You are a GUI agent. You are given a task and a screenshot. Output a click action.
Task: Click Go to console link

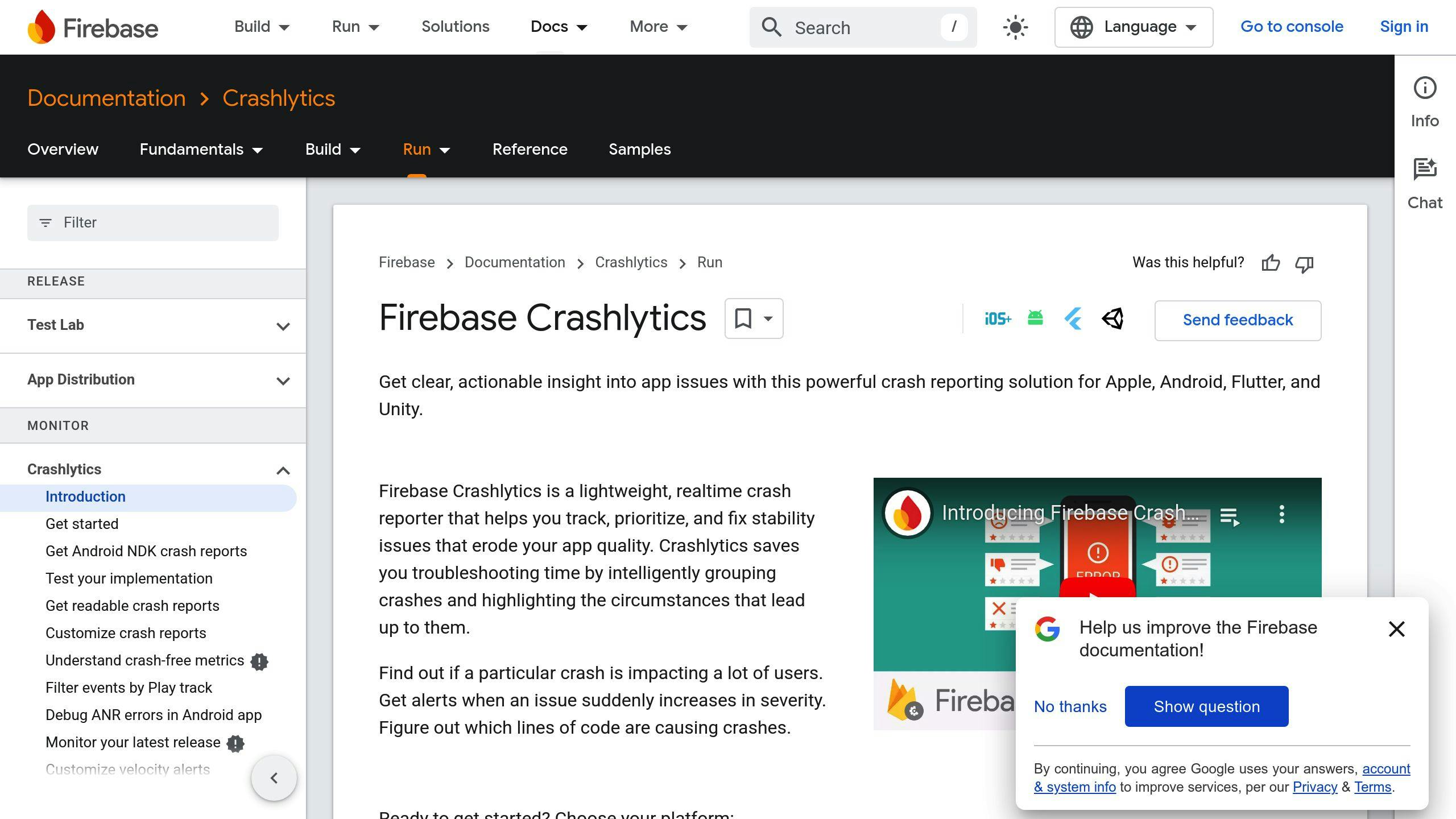(x=1292, y=27)
